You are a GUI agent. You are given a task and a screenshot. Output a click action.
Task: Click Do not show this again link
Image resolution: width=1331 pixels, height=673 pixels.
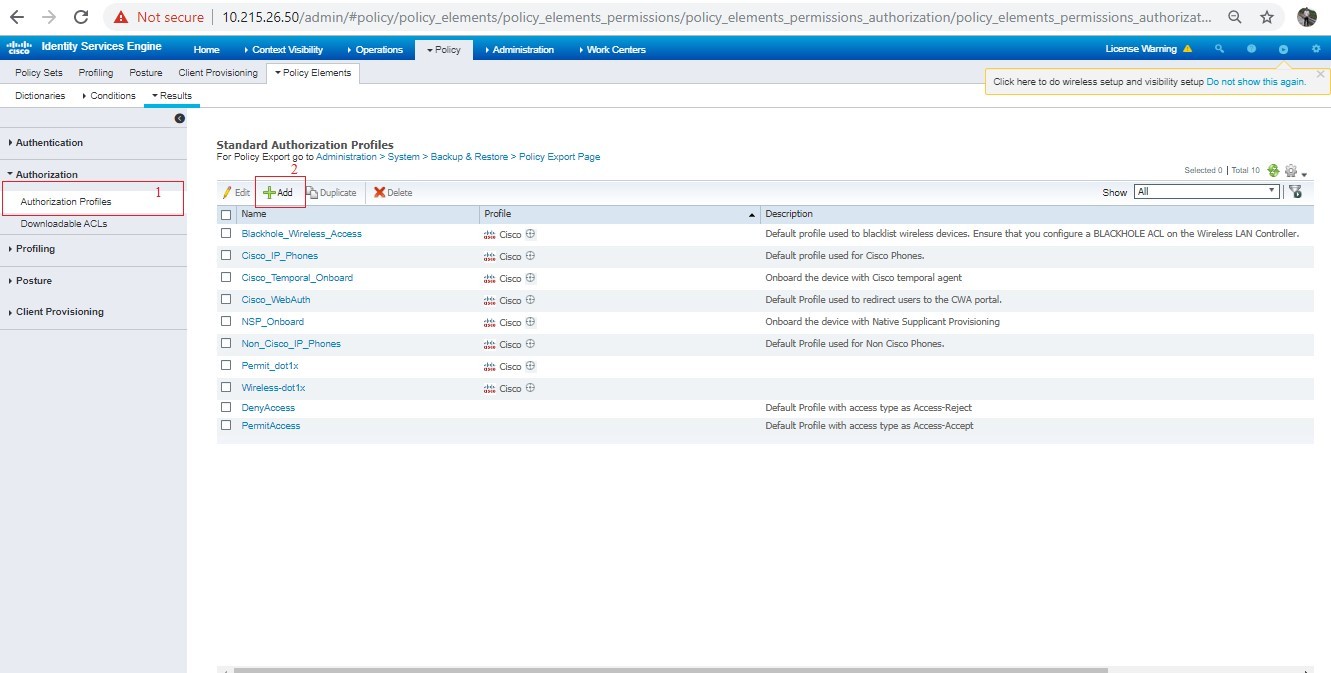coord(1256,82)
